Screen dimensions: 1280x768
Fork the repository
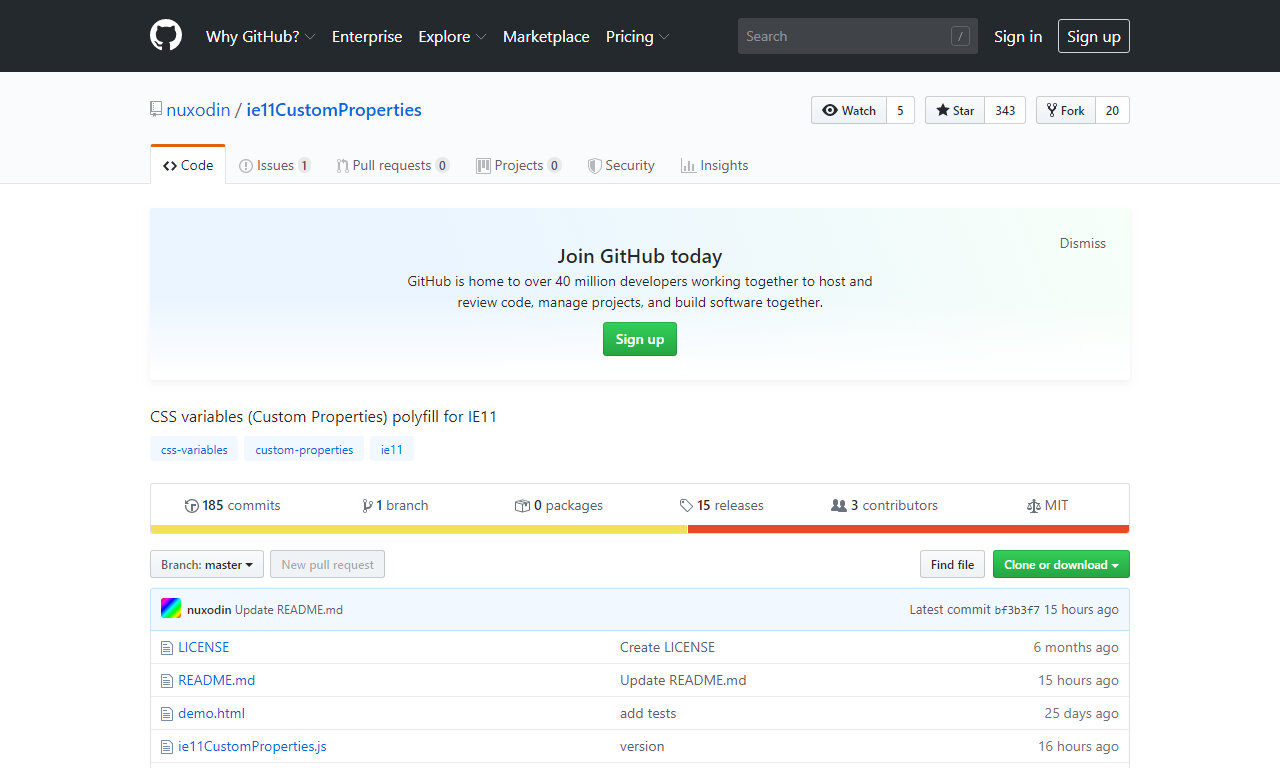tap(1066, 110)
